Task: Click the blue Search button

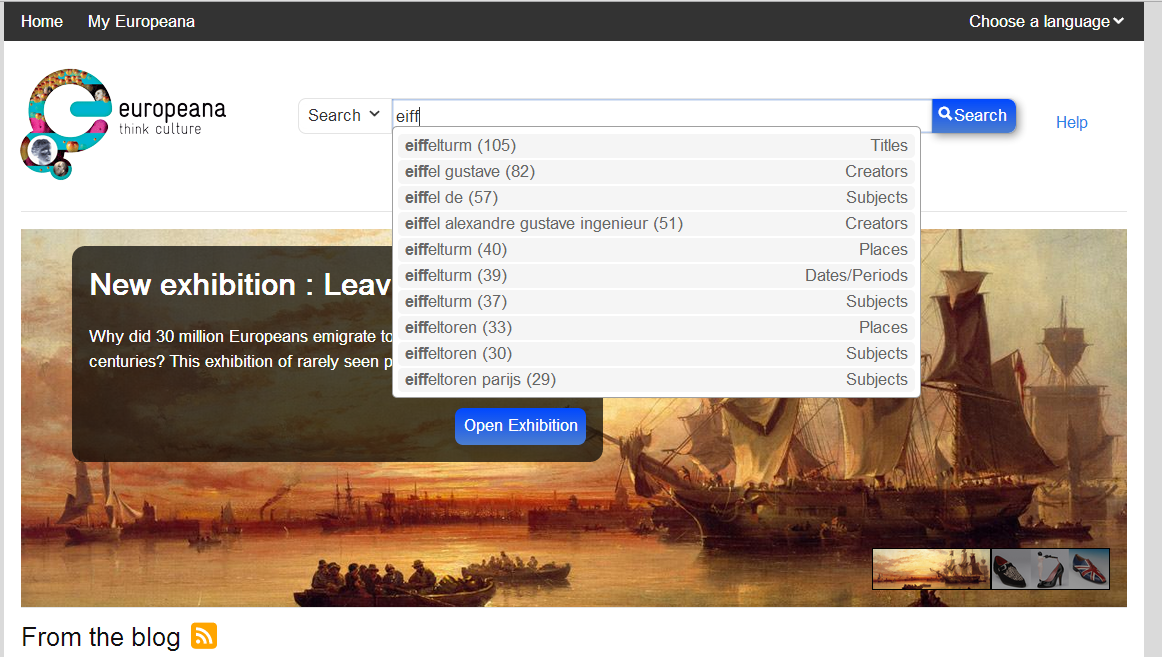Action: pyautogui.click(x=973, y=116)
